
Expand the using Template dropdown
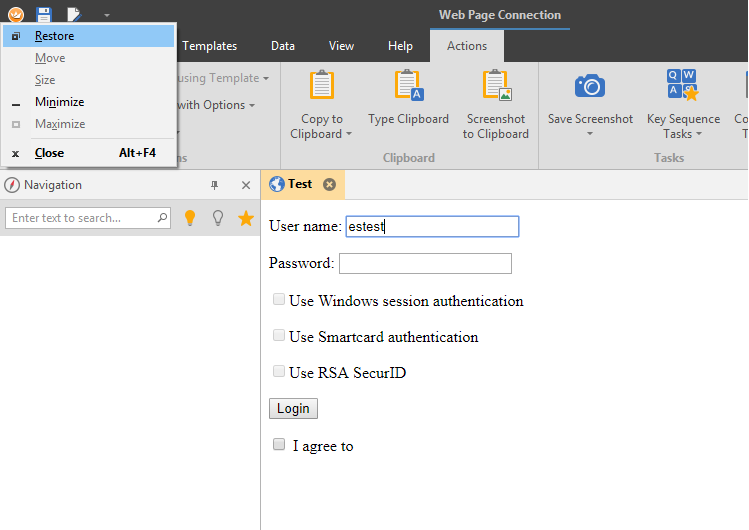(220, 78)
